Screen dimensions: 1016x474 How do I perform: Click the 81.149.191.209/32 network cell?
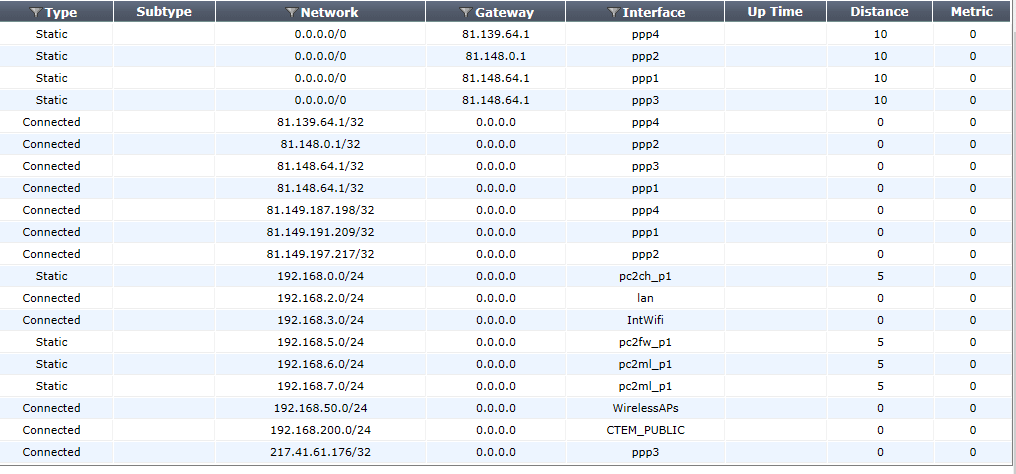[x=320, y=232]
